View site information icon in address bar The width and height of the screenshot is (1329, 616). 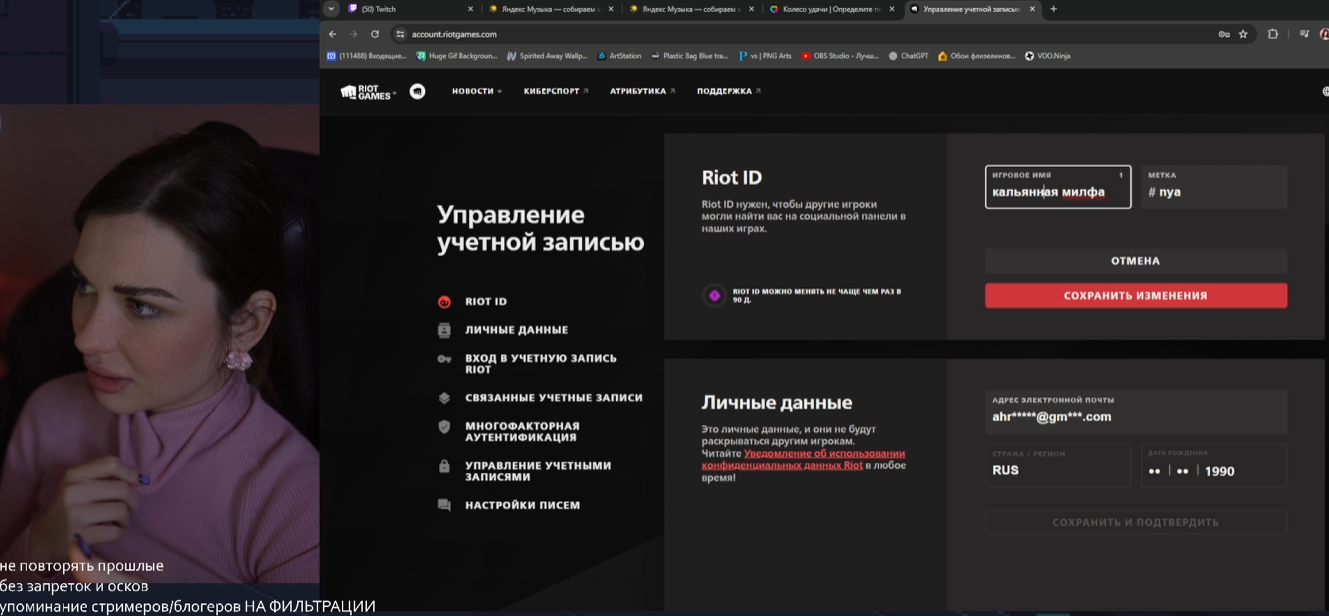click(x=400, y=34)
